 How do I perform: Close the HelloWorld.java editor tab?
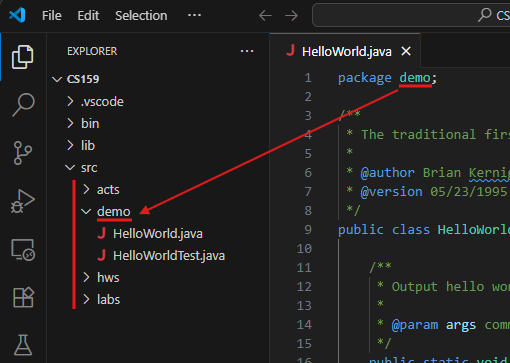(x=406, y=51)
